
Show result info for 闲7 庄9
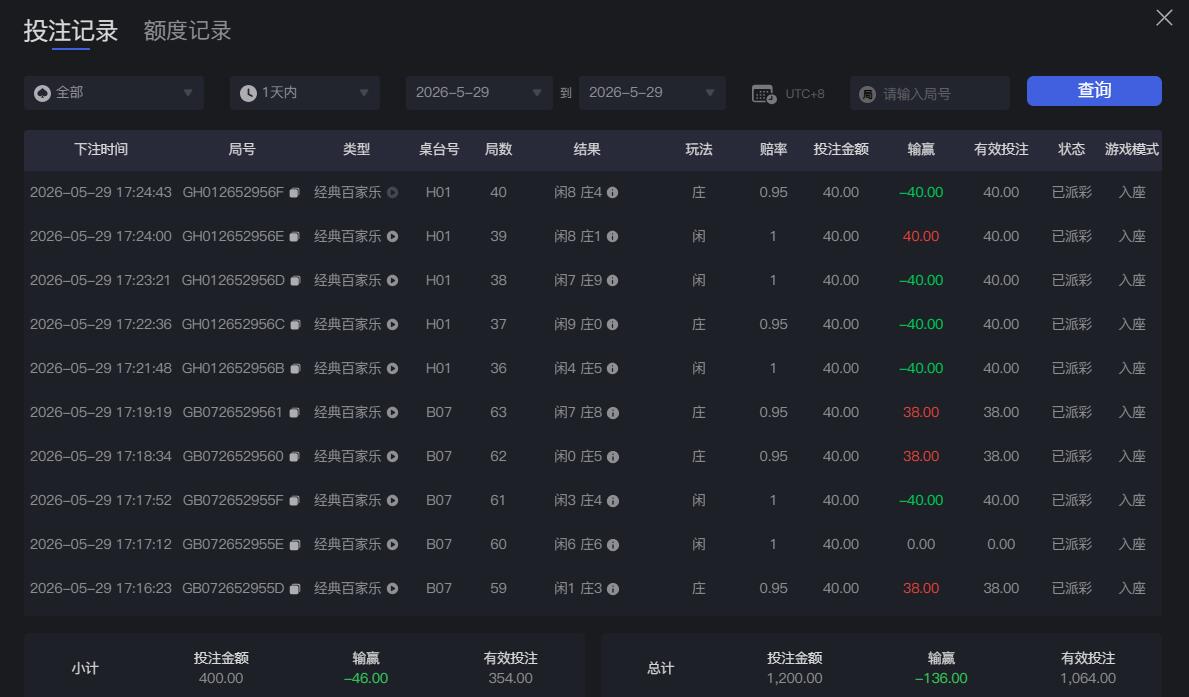click(x=613, y=281)
